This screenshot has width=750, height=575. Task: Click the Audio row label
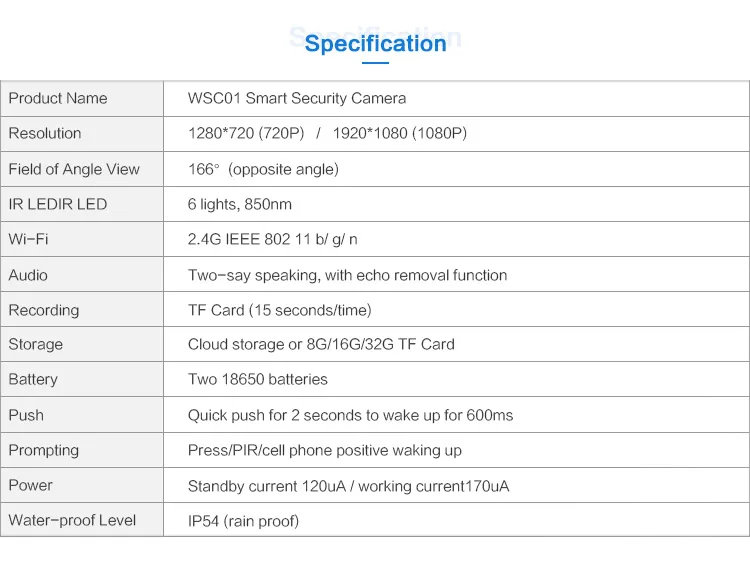tap(28, 275)
